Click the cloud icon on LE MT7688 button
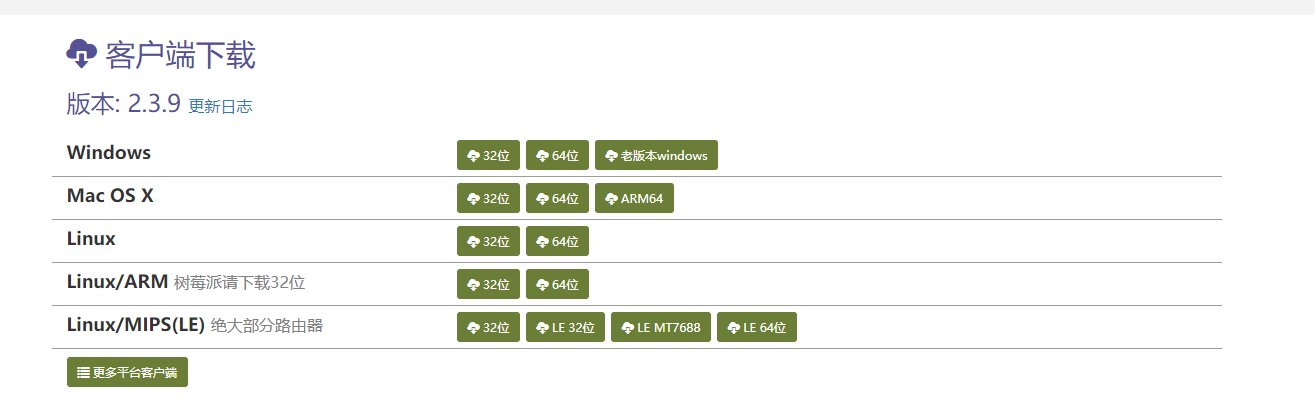 (627, 328)
